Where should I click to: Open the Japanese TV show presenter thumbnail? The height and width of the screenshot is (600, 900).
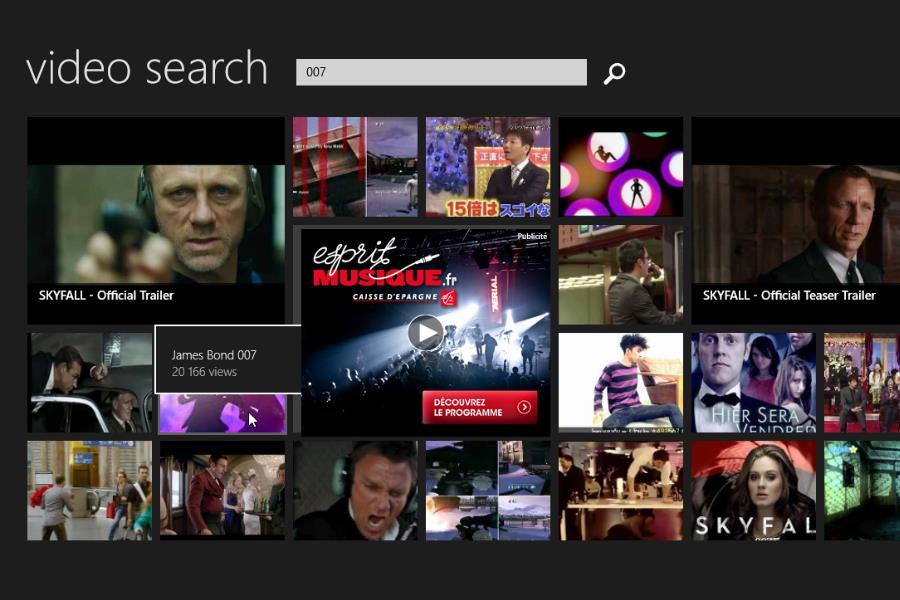coord(488,167)
